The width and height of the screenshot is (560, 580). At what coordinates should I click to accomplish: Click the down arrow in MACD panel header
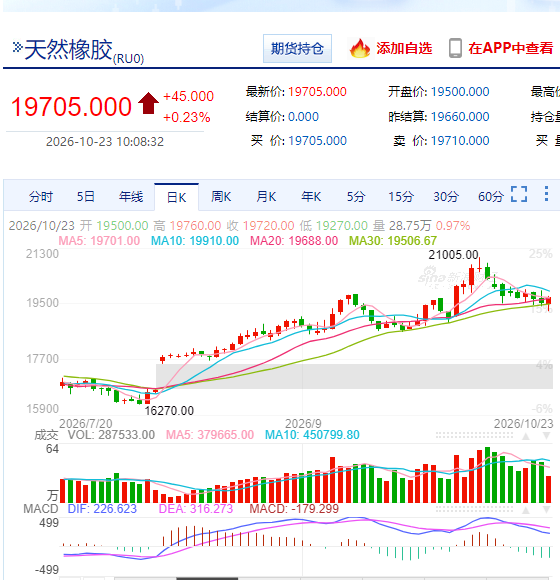tap(546, 510)
